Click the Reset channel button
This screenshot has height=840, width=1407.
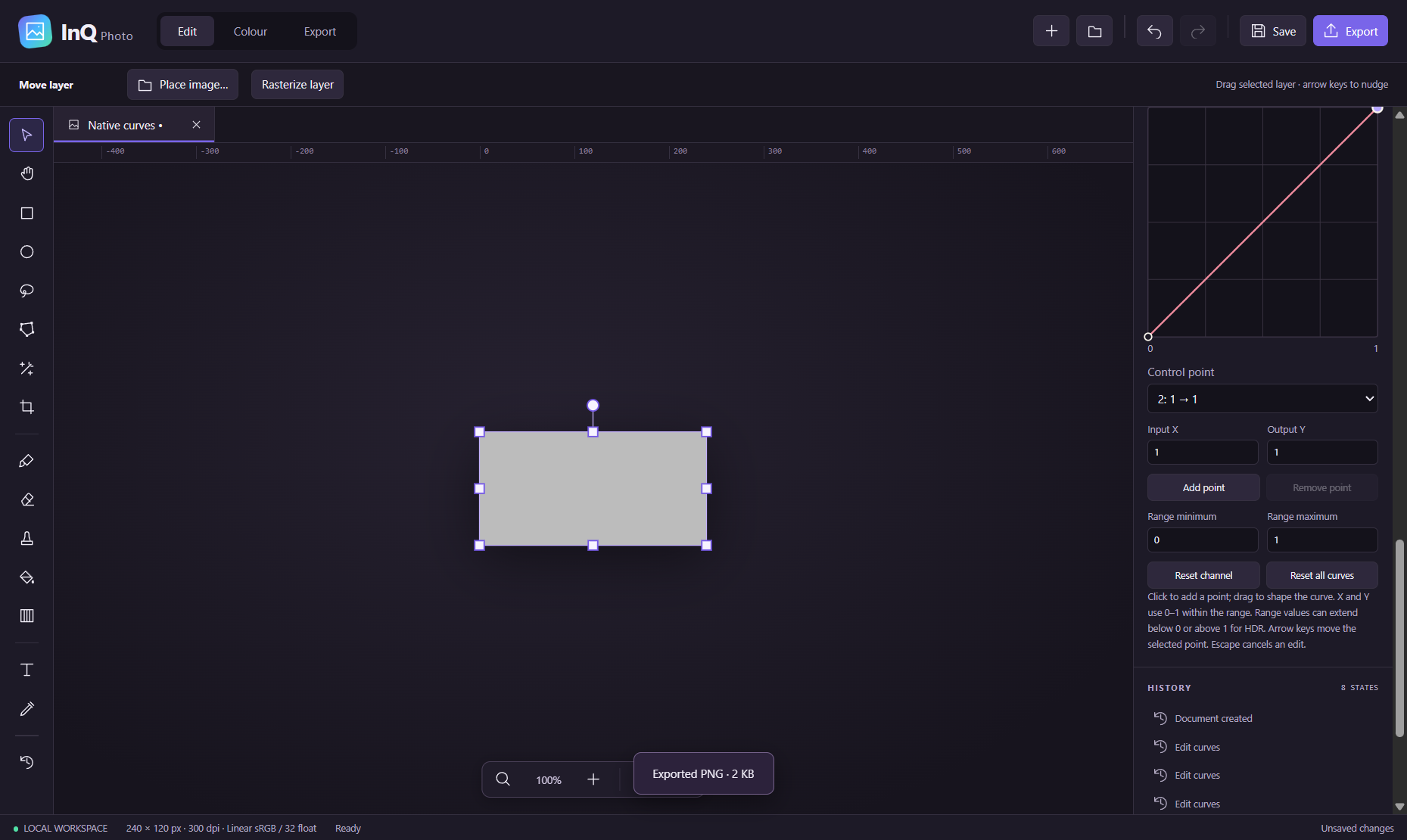[1203, 575]
